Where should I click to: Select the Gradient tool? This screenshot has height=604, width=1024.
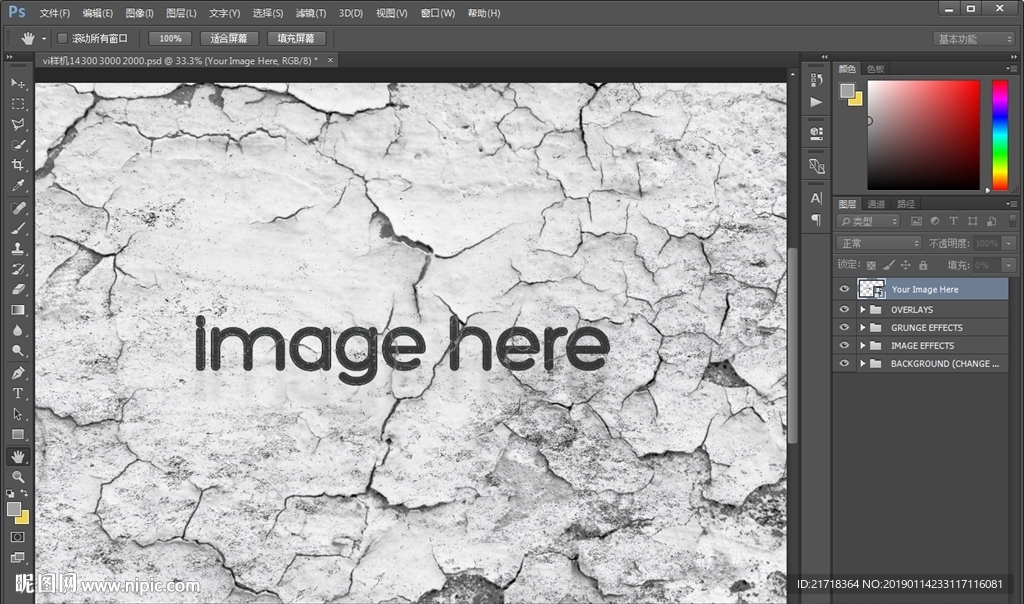(18, 310)
